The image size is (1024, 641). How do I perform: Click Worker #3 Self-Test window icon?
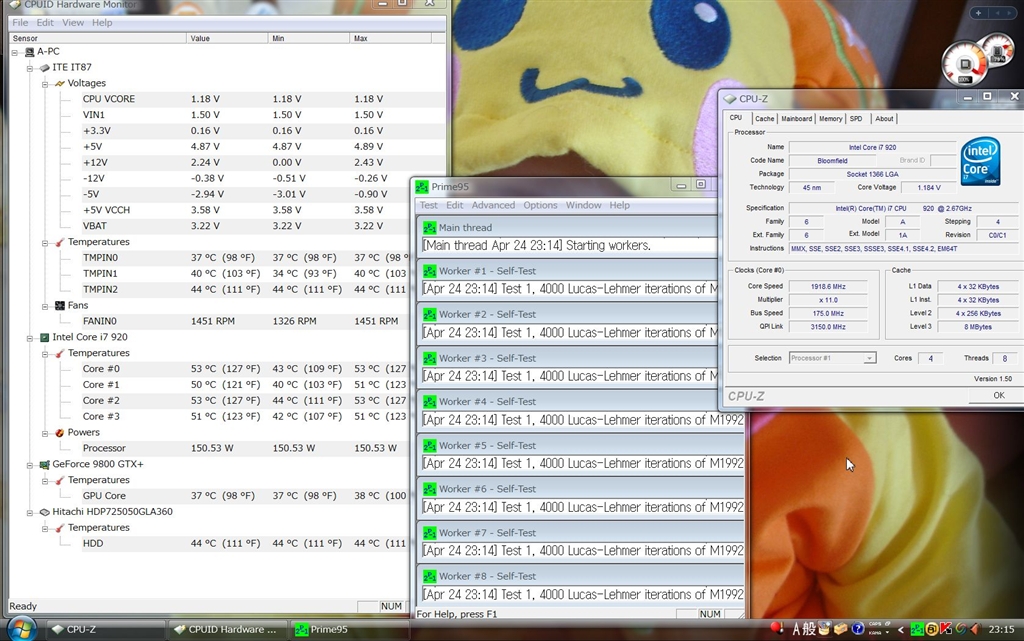click(429, 358)
